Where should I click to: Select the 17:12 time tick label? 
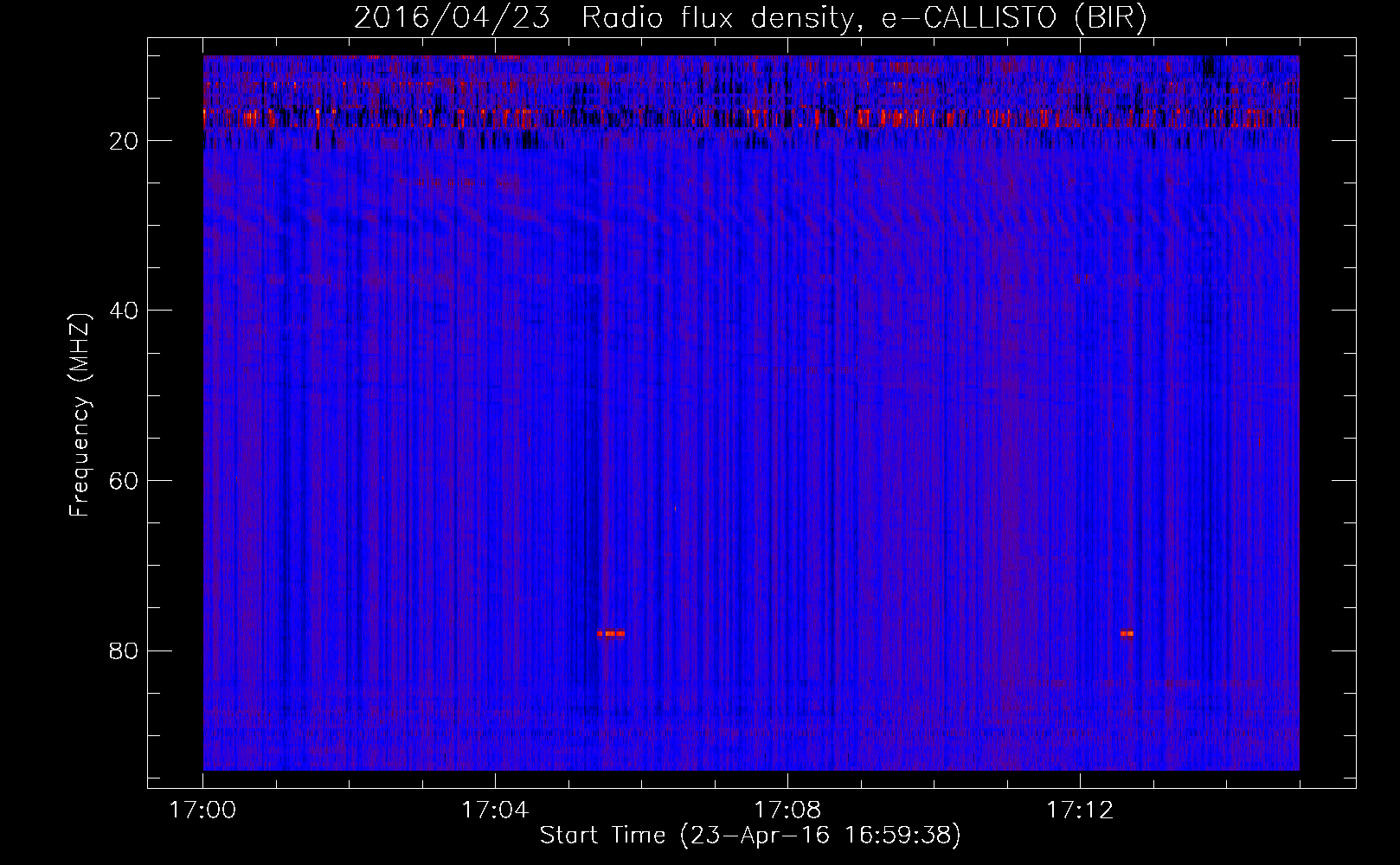1080,811
